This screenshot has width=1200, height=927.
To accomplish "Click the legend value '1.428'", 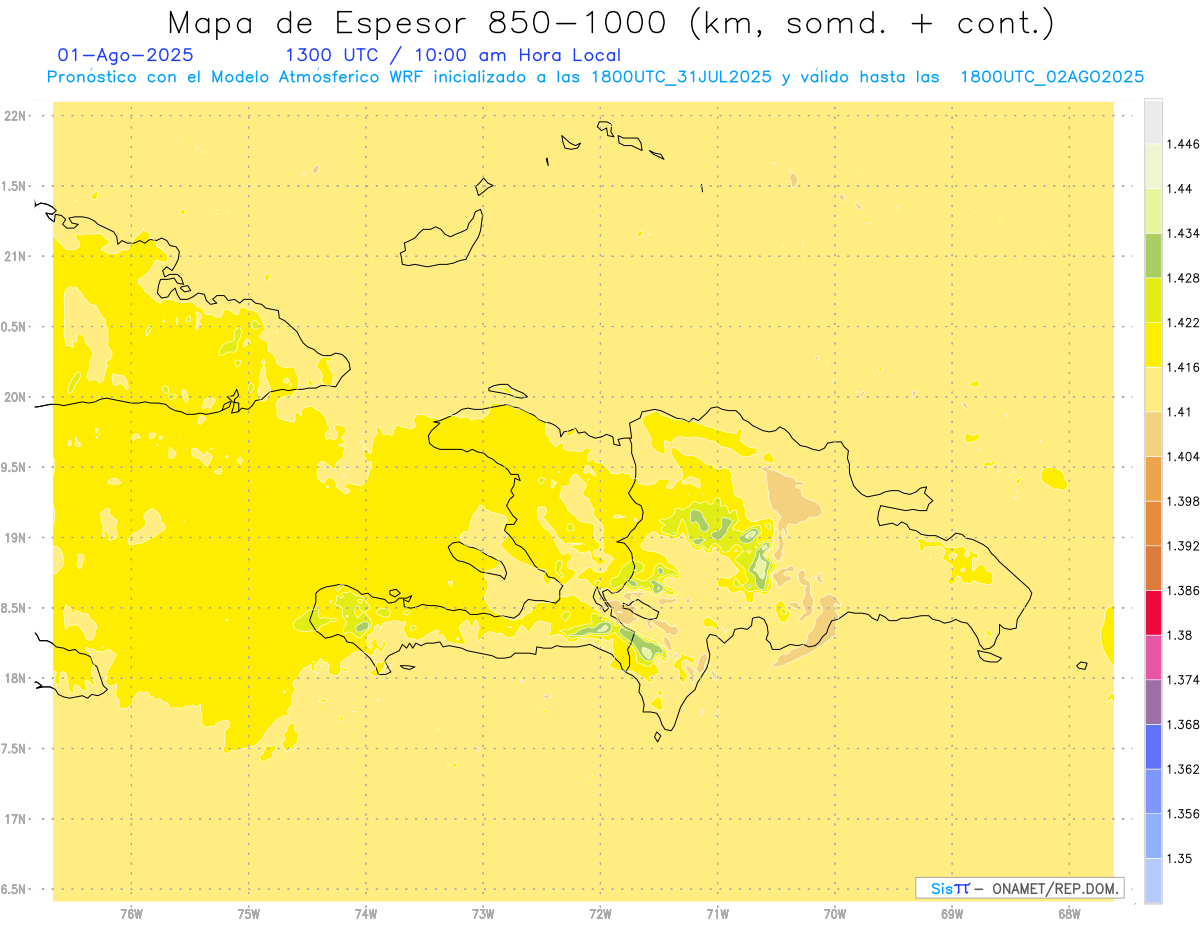I will coord(1184,278).
